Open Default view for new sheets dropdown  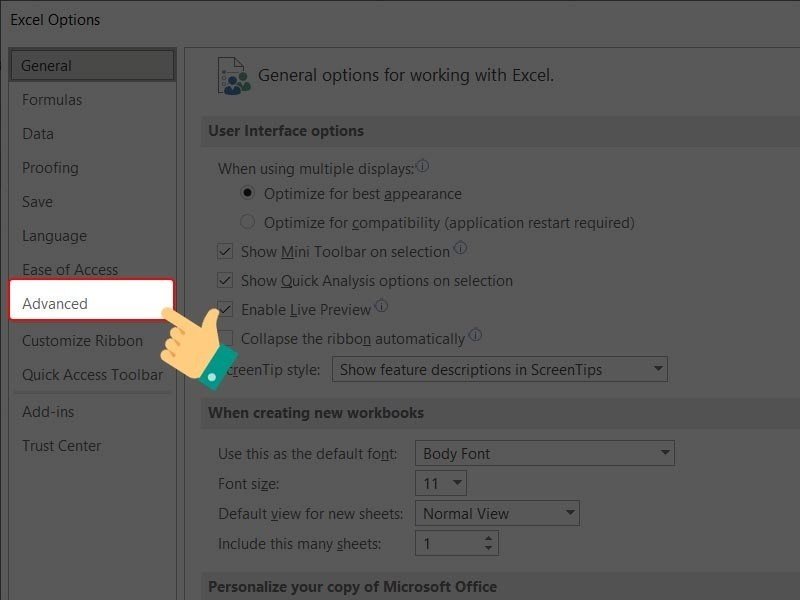(497, 514)
